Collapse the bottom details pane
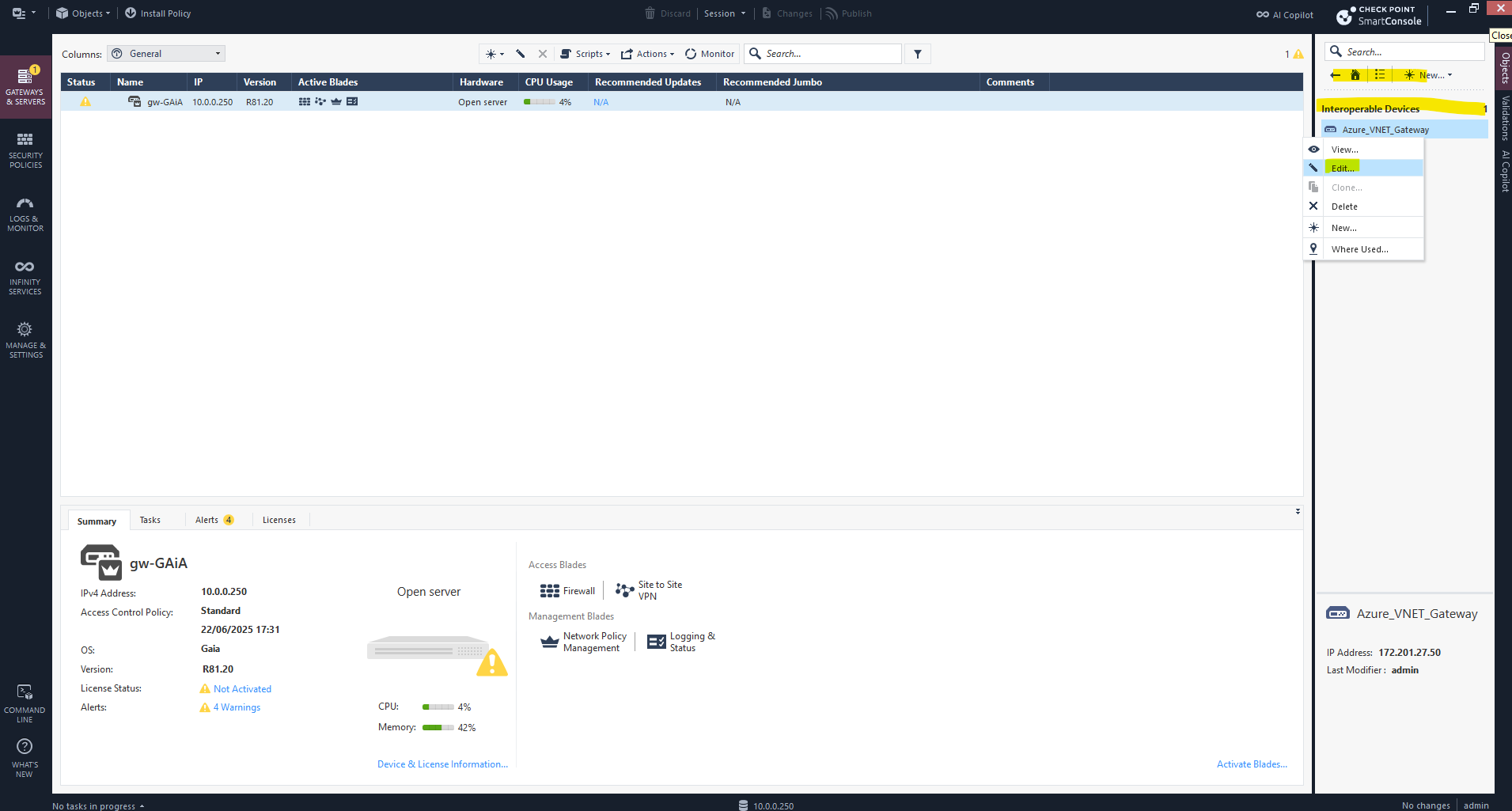1512x811 pixels. point(1298,512)
